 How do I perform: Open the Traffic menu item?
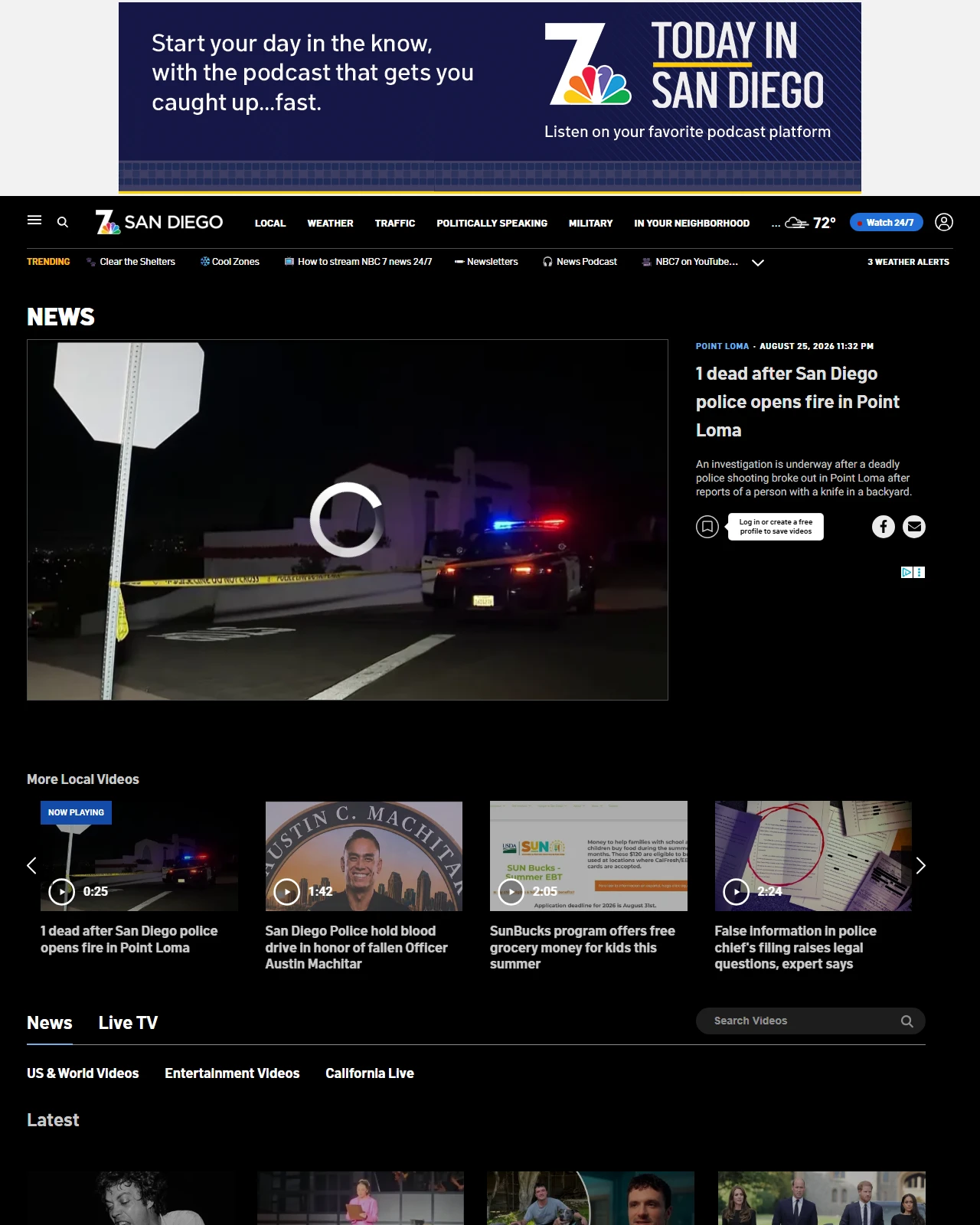pos(395,223)
